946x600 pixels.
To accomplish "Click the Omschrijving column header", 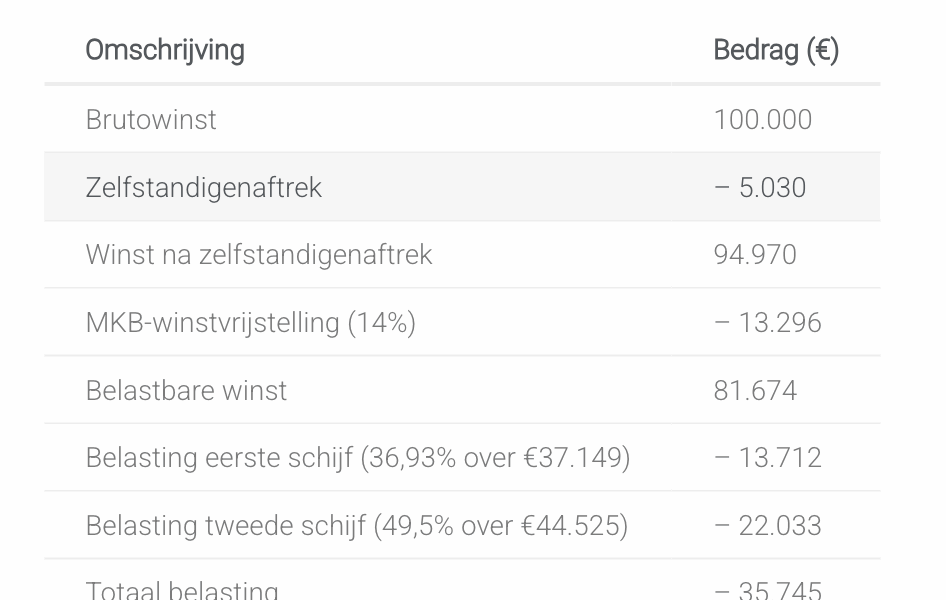I will point(165,50).
